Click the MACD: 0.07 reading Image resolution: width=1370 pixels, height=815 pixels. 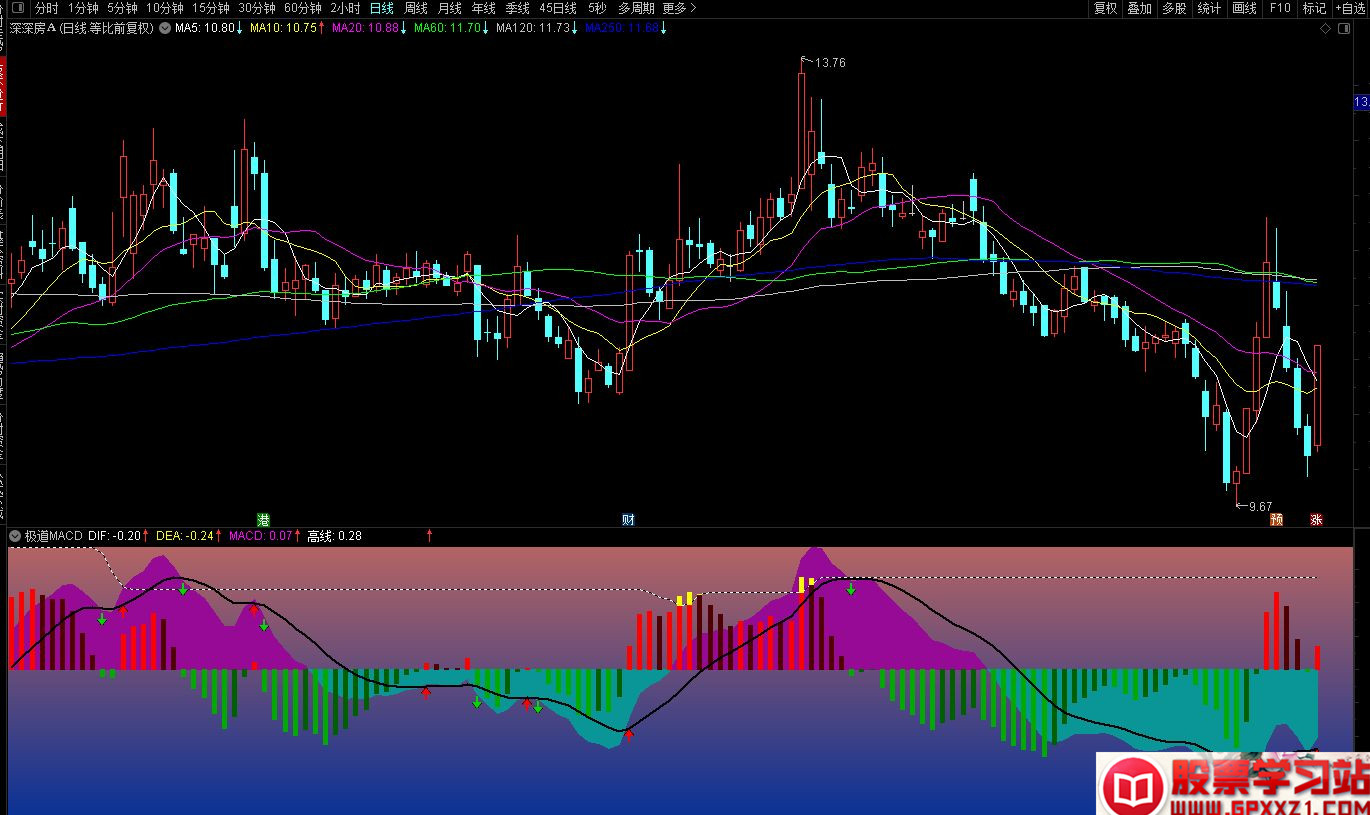tap(261, 536)
